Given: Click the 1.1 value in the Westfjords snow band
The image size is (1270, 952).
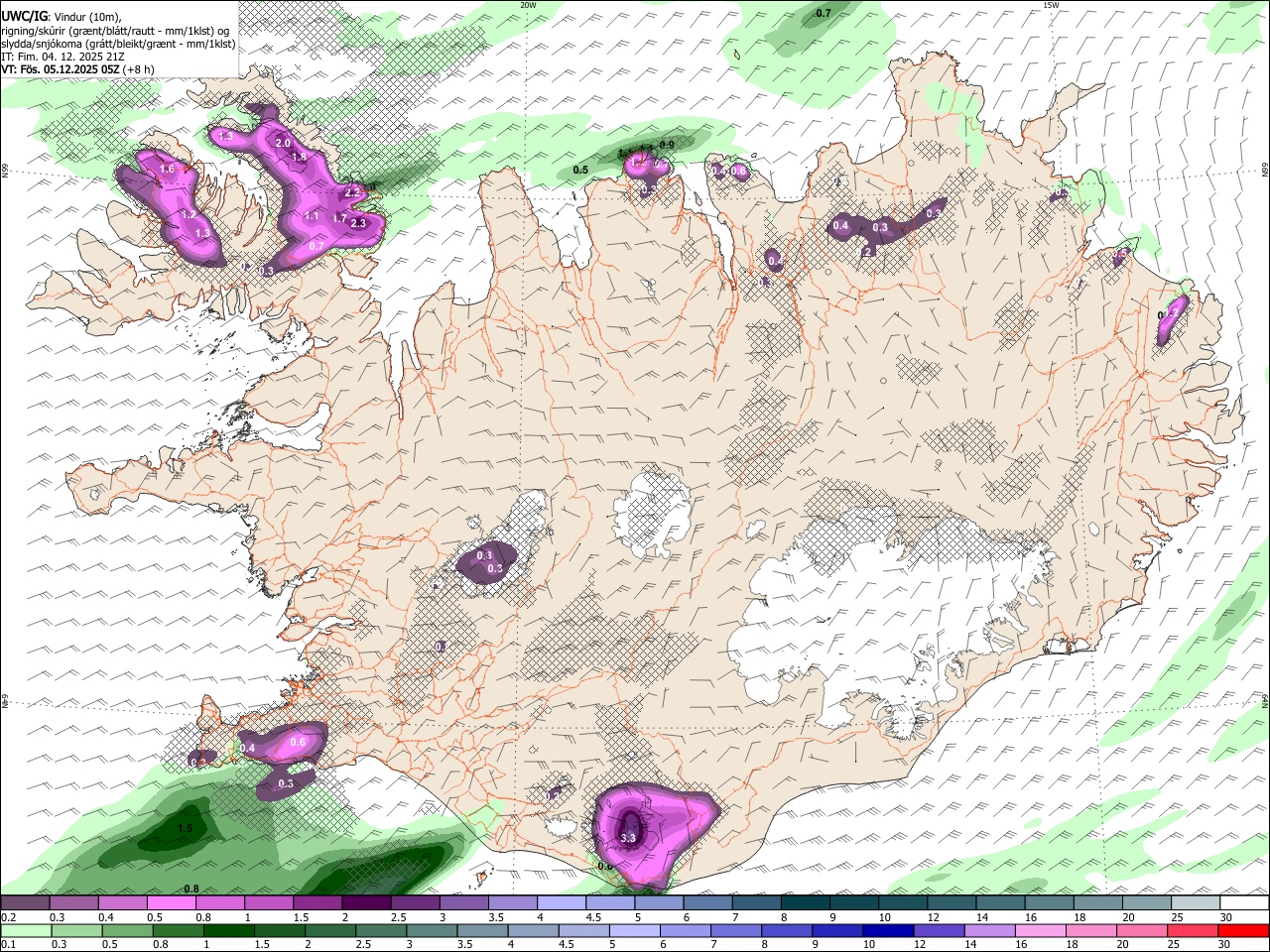Looking at the screenshot, I should click(312, 215).
